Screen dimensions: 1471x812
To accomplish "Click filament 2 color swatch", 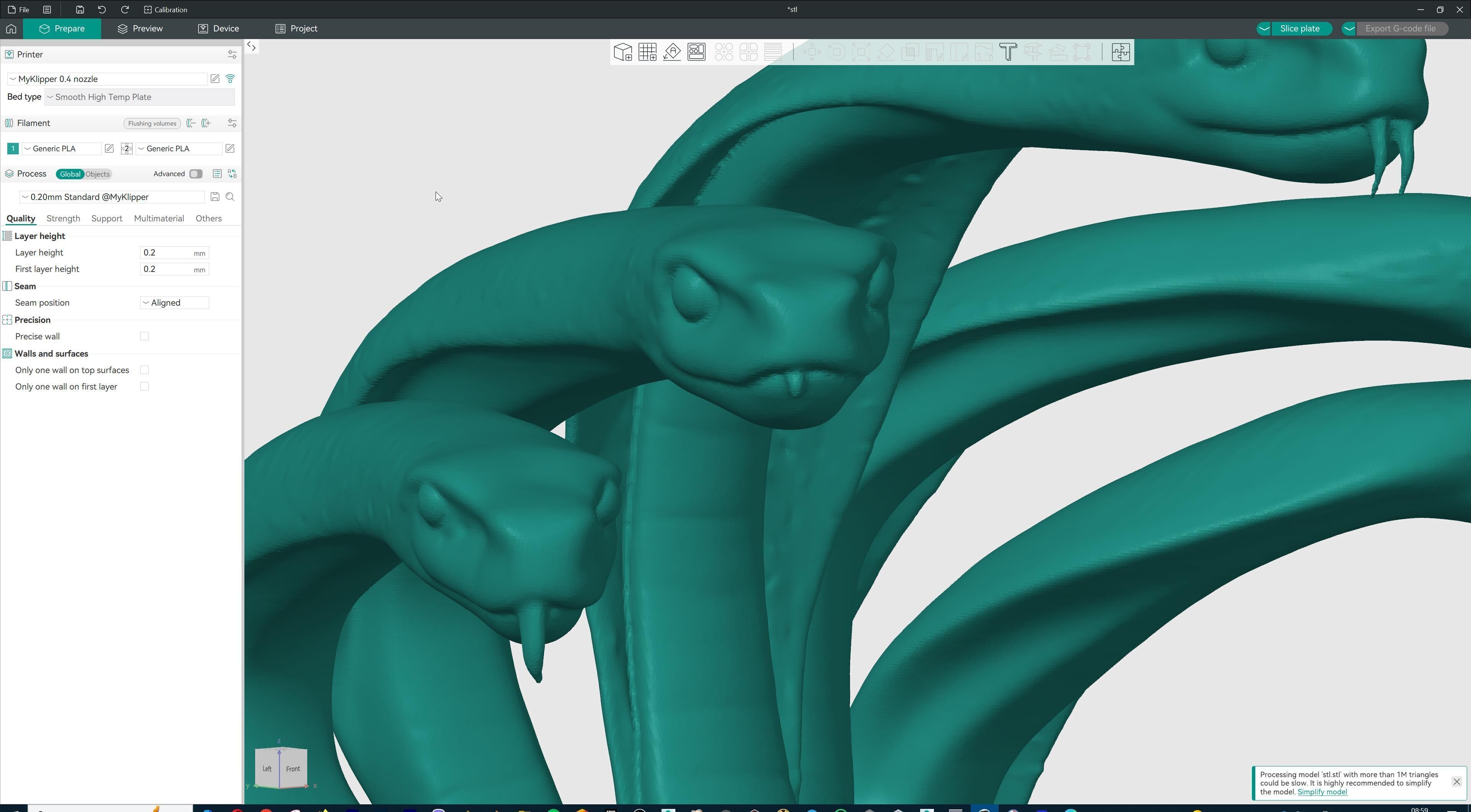I will pos(126,149).
